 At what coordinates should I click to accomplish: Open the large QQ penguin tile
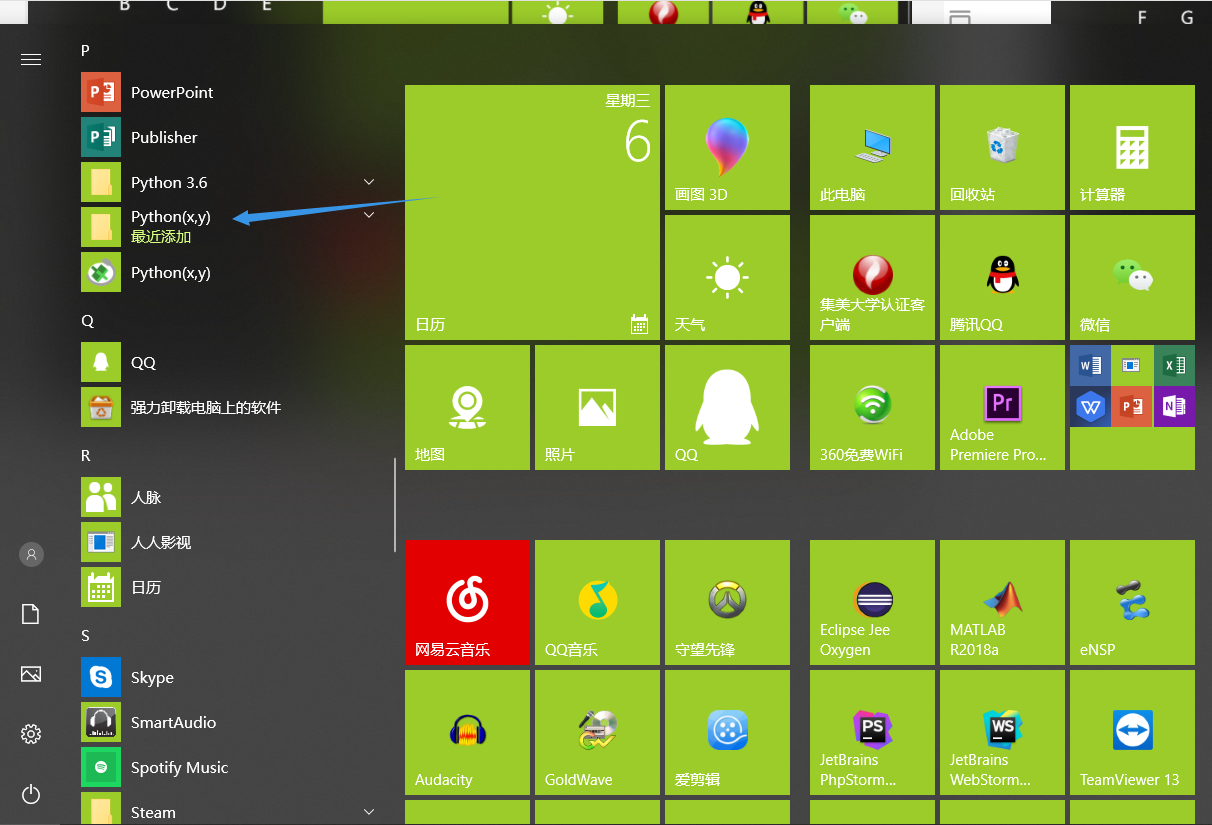727,407
